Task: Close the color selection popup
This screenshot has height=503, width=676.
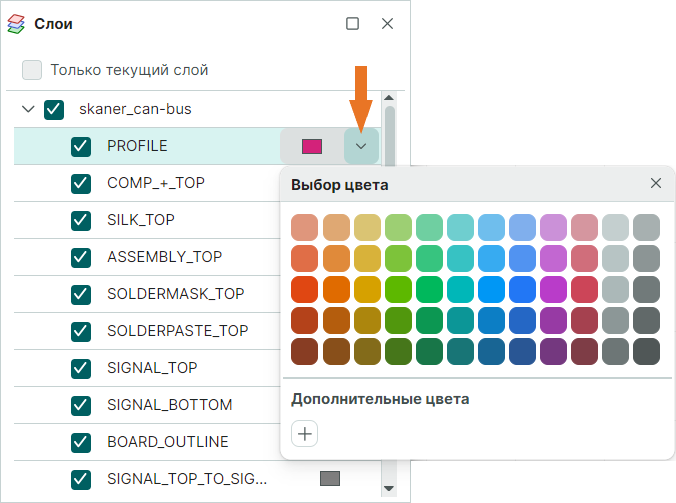Action: click(x=656, y=183)
